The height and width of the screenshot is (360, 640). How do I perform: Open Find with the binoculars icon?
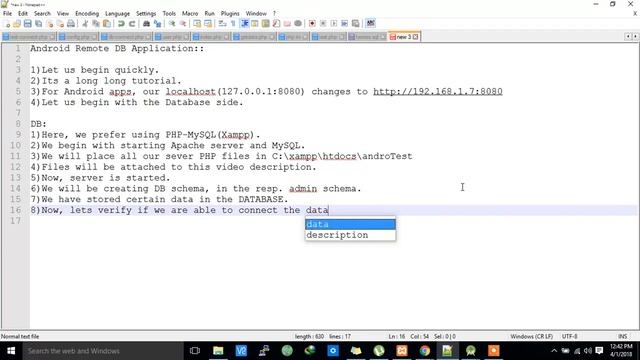[x=147, y=24]
